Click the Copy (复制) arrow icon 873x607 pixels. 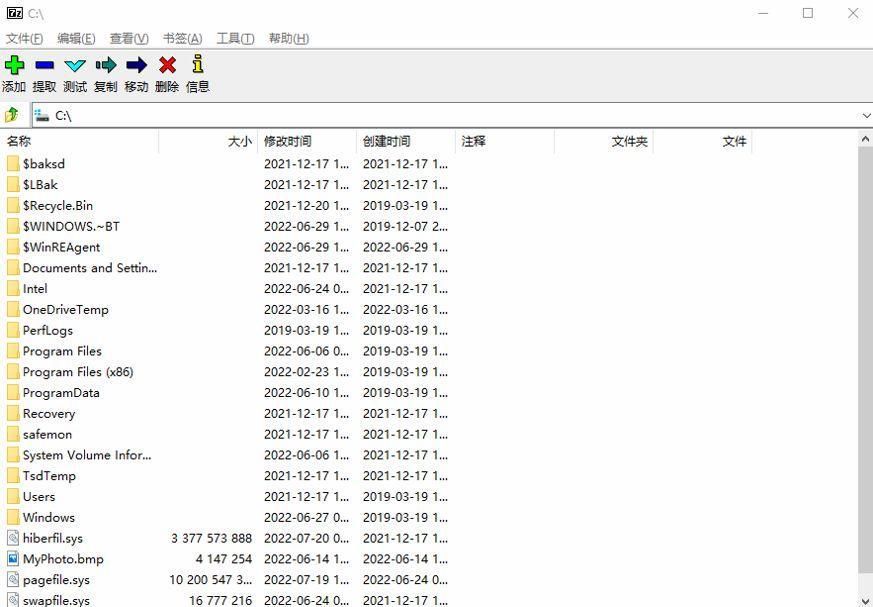pyautogui.click(x=106, y=65)
